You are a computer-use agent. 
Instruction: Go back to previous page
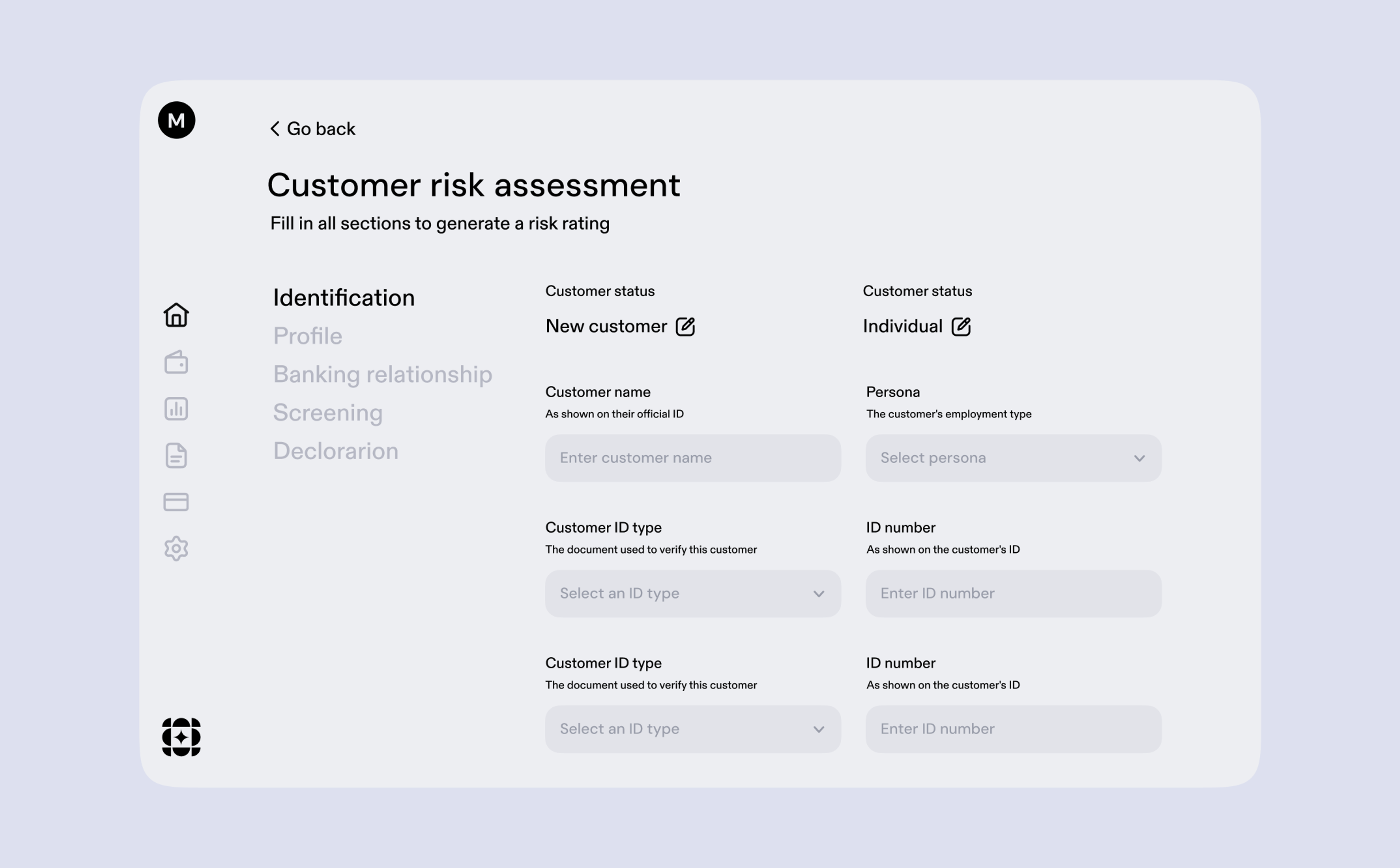(x=313, y=129)
